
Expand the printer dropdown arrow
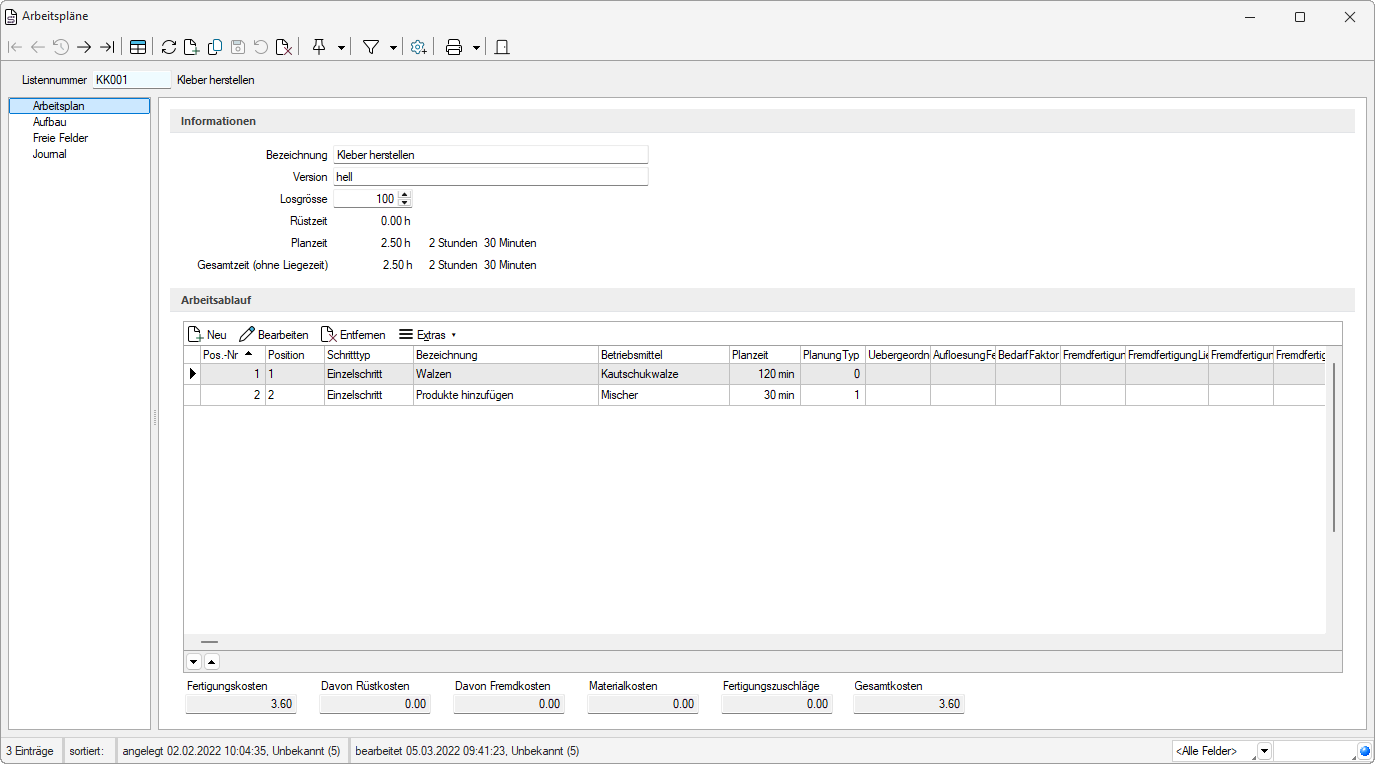pyautogui.click(x=476, y=47)
